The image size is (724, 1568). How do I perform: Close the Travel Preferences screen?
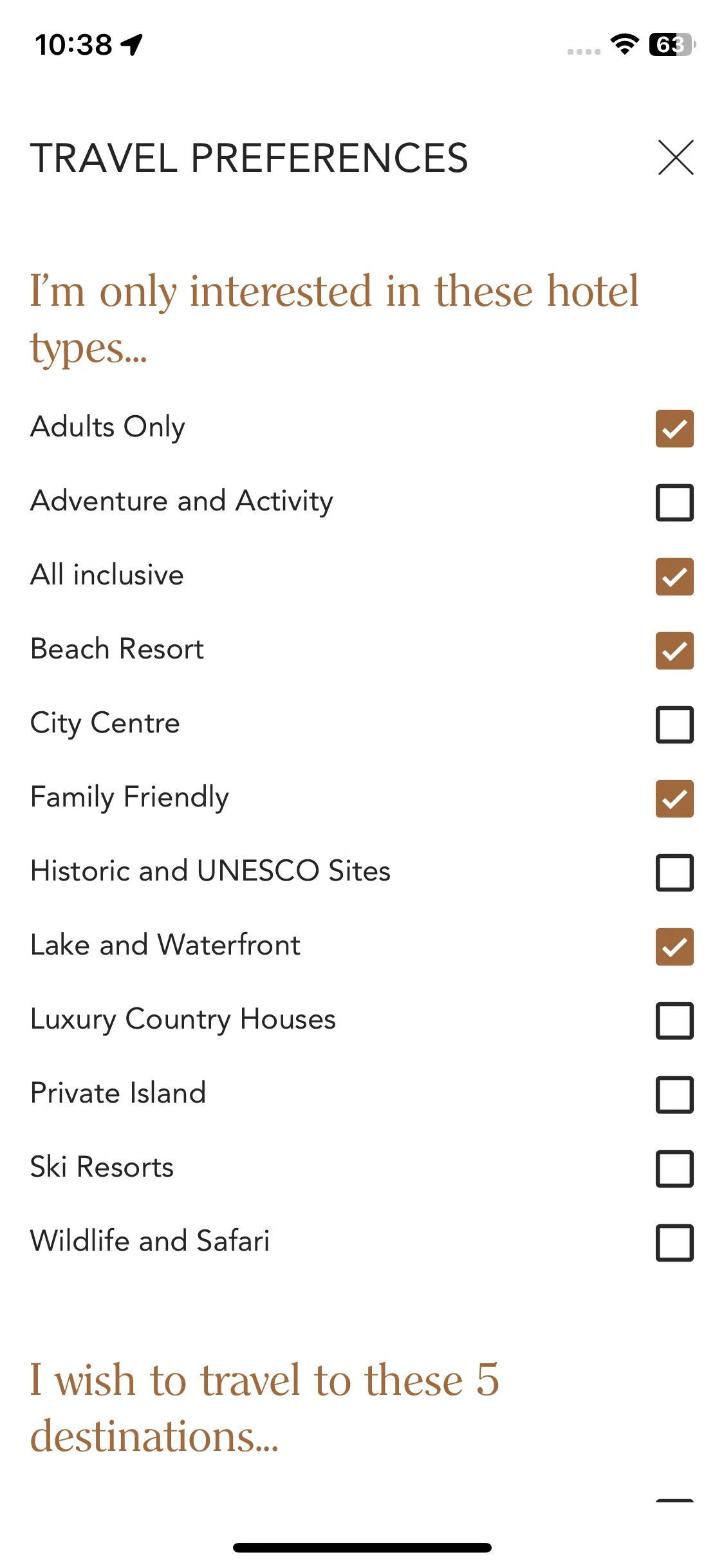click(676, 158)
